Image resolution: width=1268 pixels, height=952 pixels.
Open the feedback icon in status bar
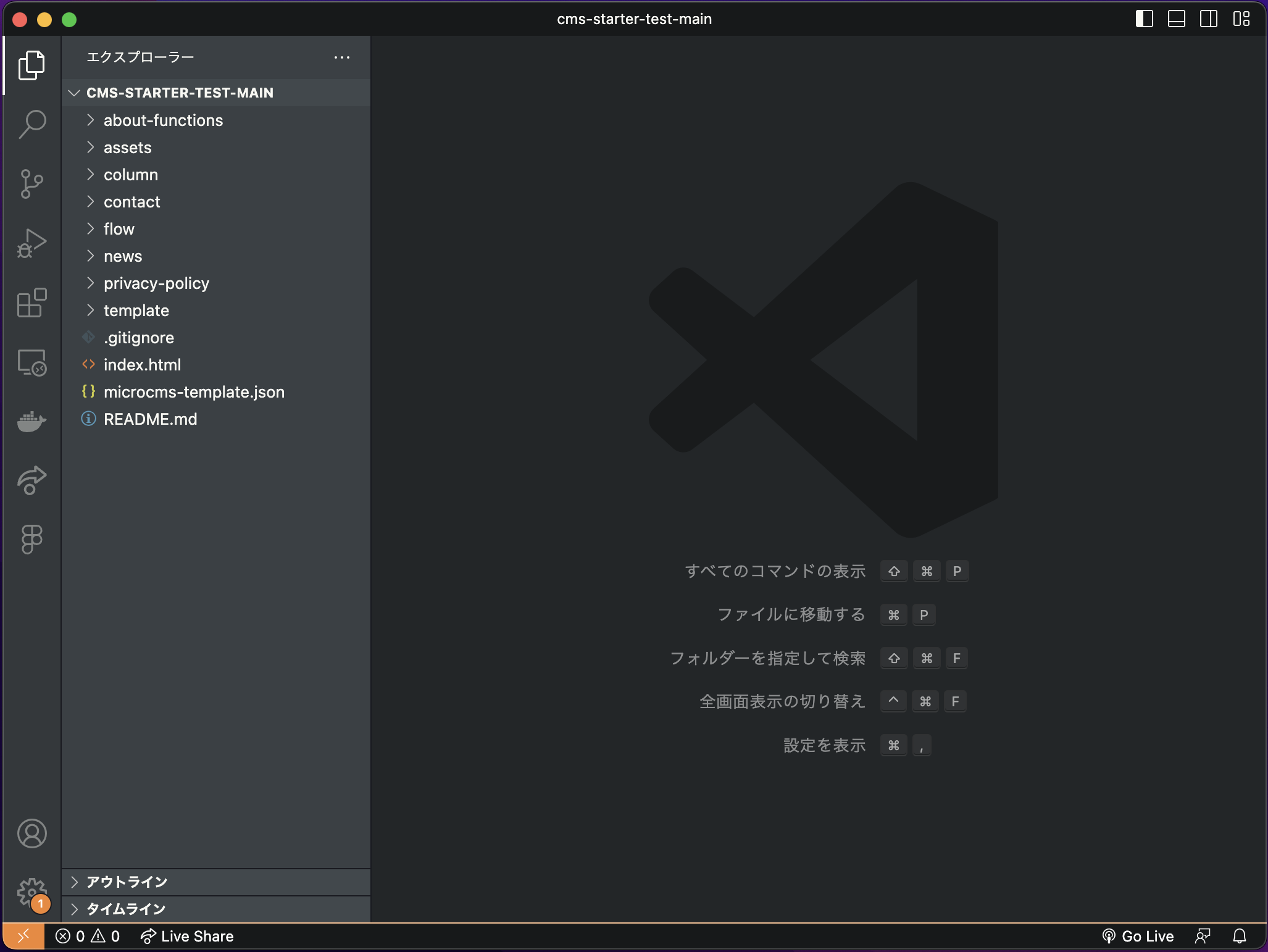pos(1203,937)
